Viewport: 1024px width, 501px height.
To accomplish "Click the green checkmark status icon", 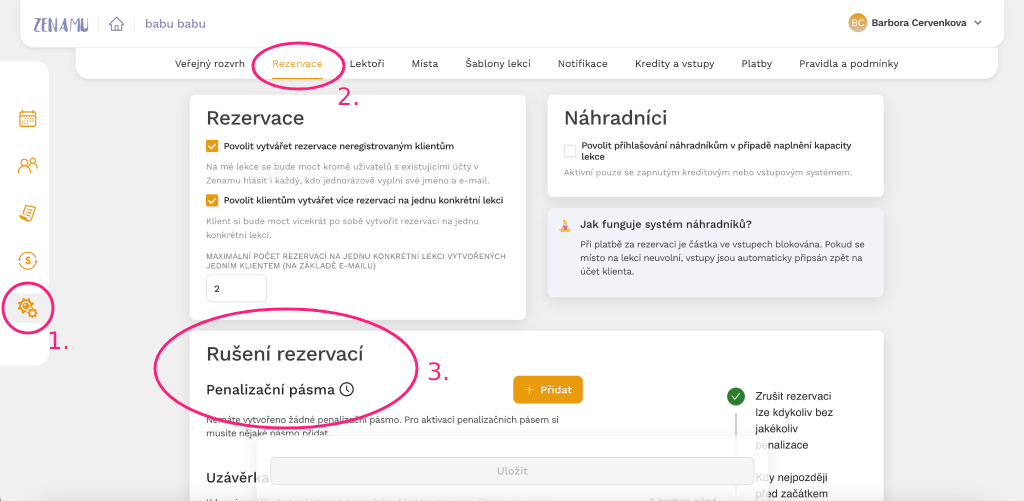I will 735,396.
